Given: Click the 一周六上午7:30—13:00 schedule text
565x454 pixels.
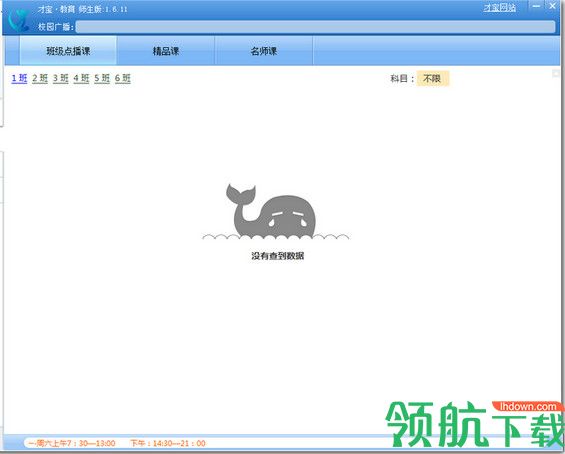Looking at the screenshot, I should (x=72, y=443).
